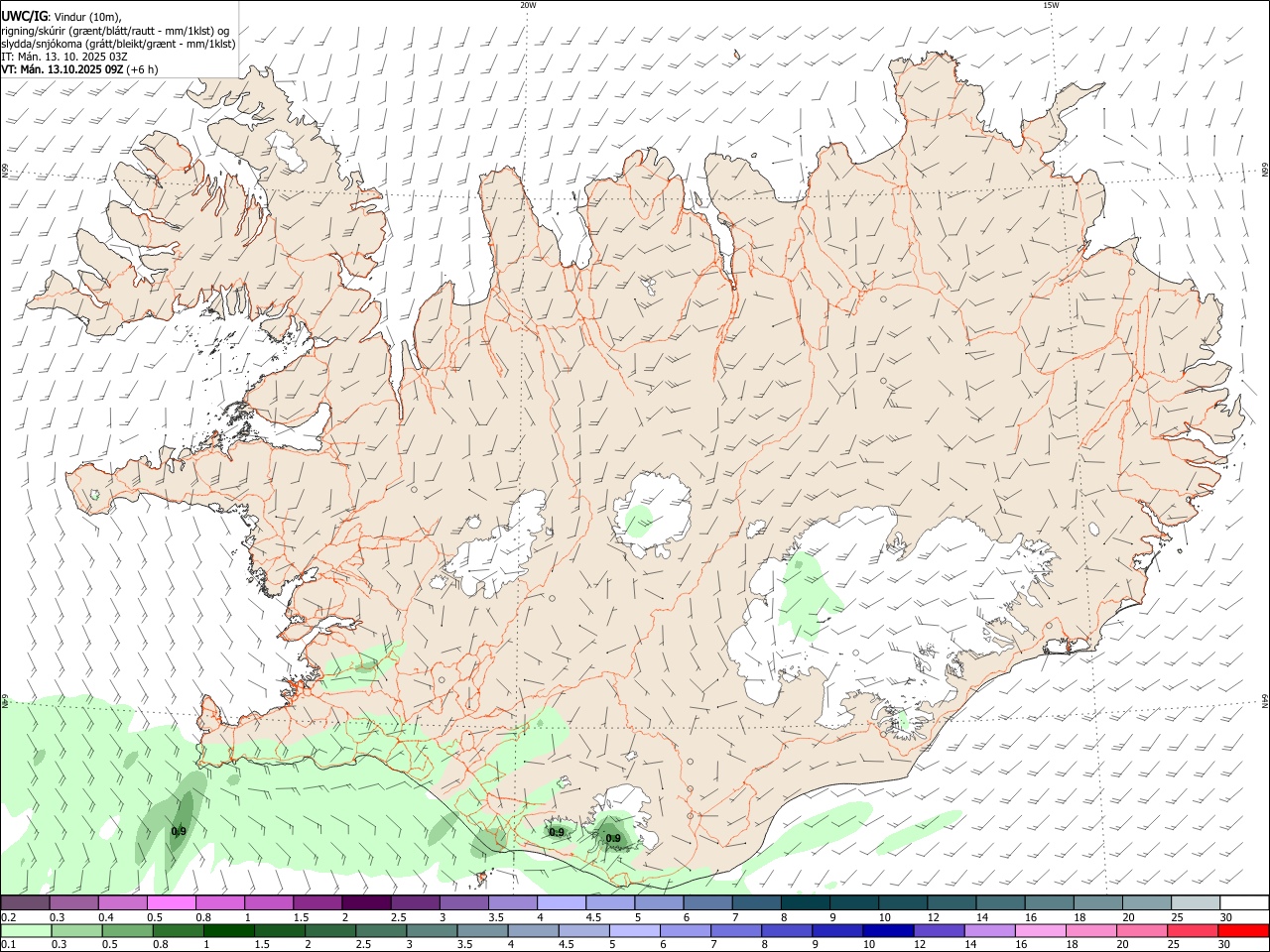Click the 66N latitude label on right edge

pos(1265,171)
